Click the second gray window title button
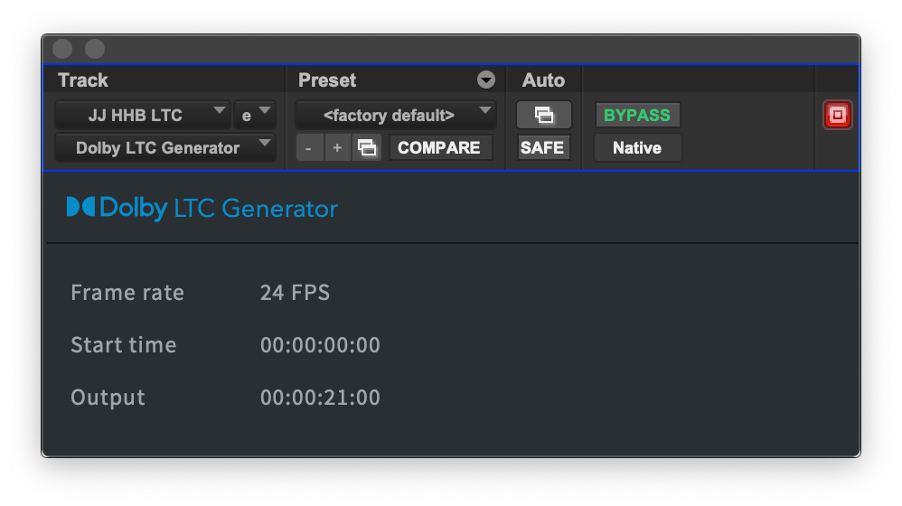The image size is (902, 506). (95, 49)
